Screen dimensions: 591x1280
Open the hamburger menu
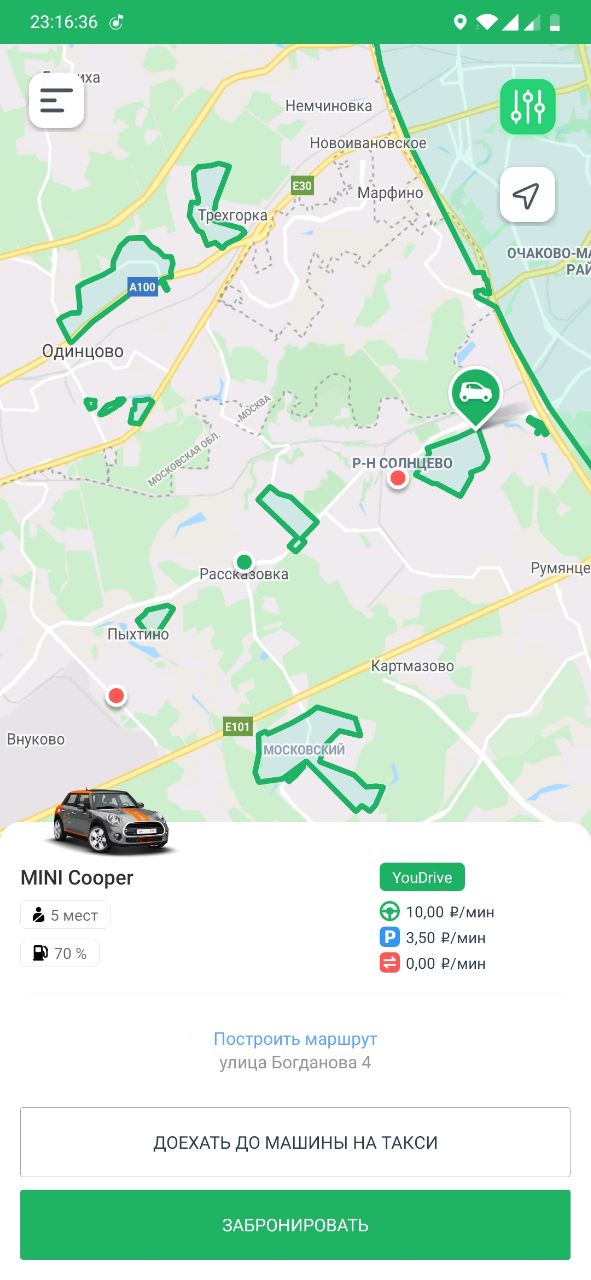(x=57, y=100)
